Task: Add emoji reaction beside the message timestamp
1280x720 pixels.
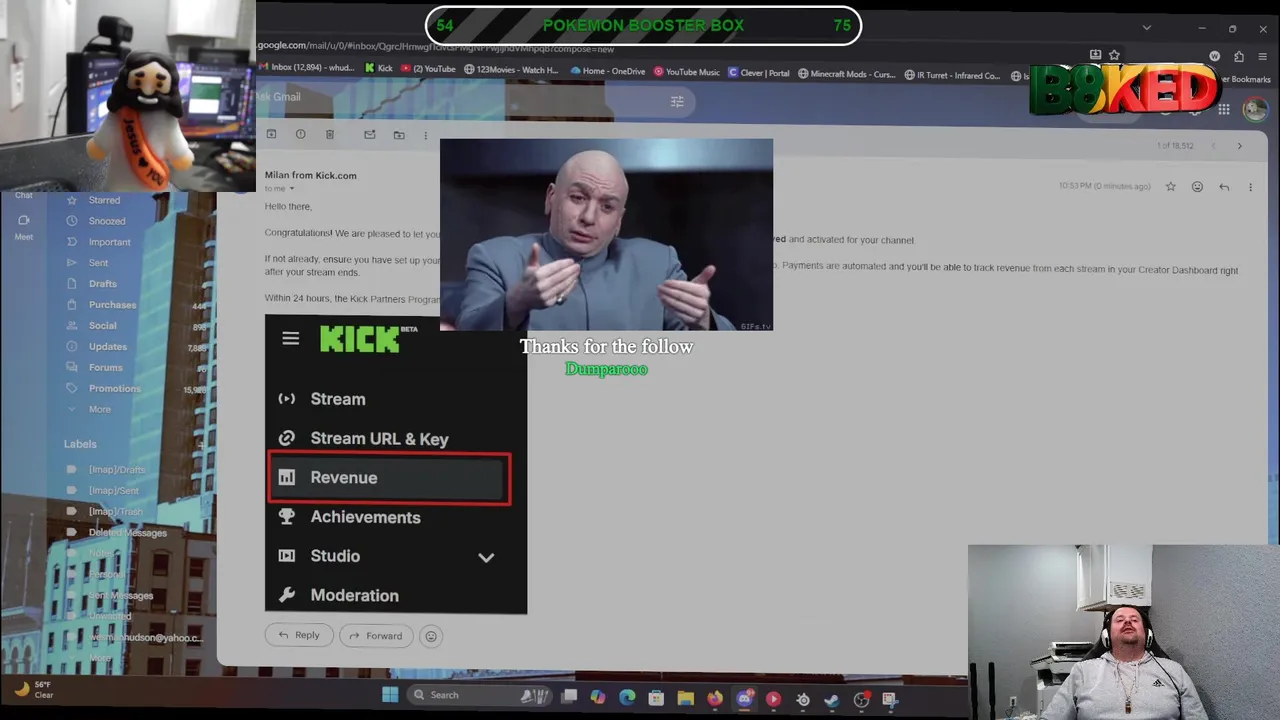Action: coord(1197,187)
